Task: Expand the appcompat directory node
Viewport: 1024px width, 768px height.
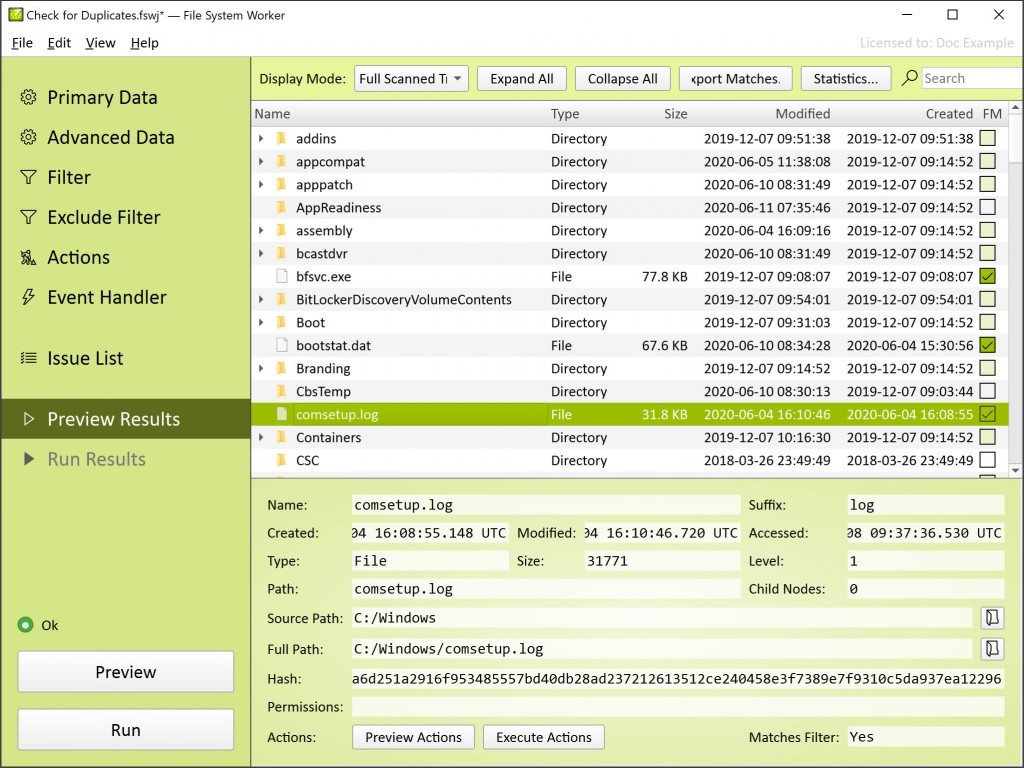Action: pyautogui.click(x=261, y=162)
